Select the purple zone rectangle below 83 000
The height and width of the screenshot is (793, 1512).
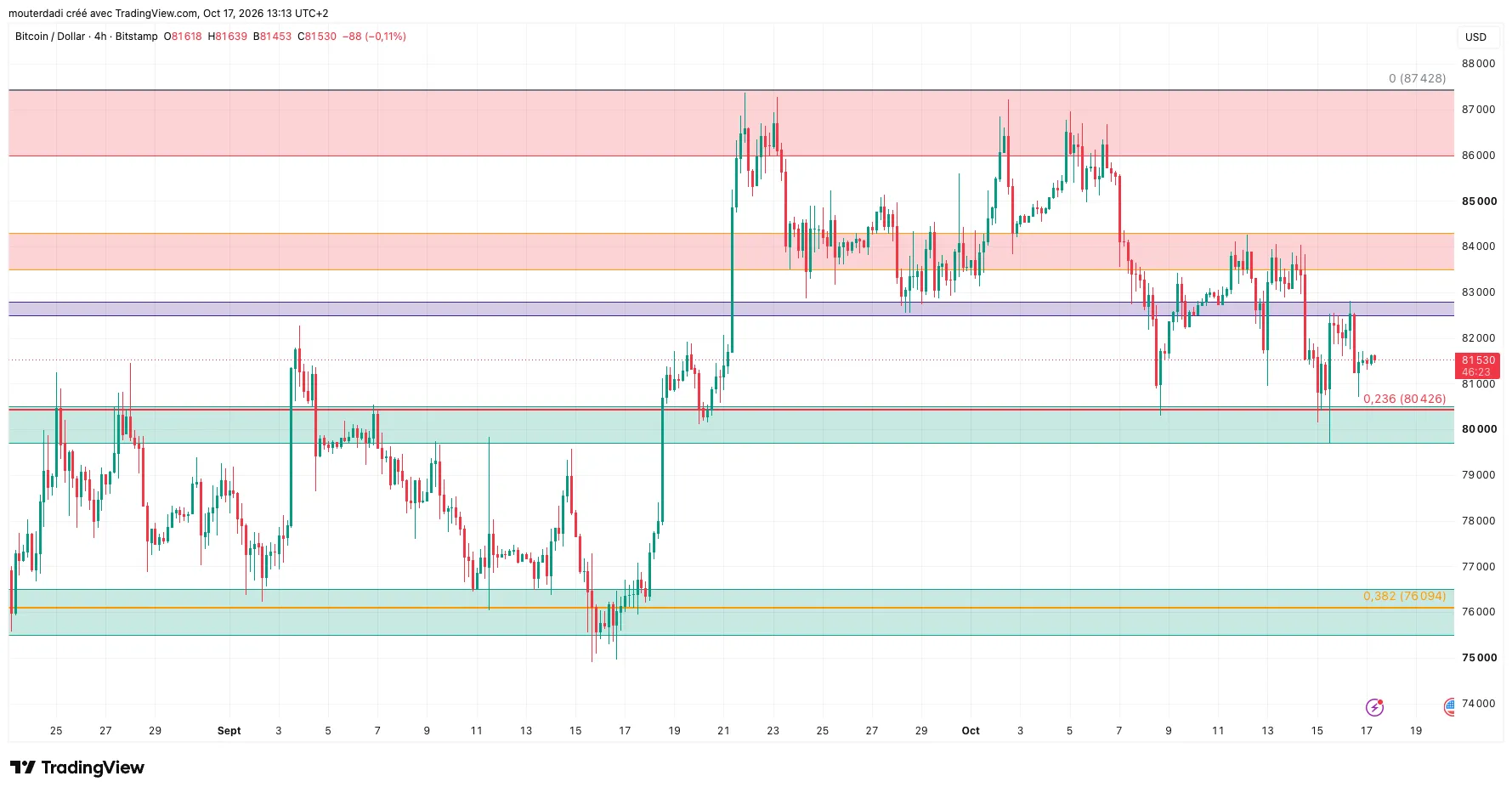tap(731, 309)
